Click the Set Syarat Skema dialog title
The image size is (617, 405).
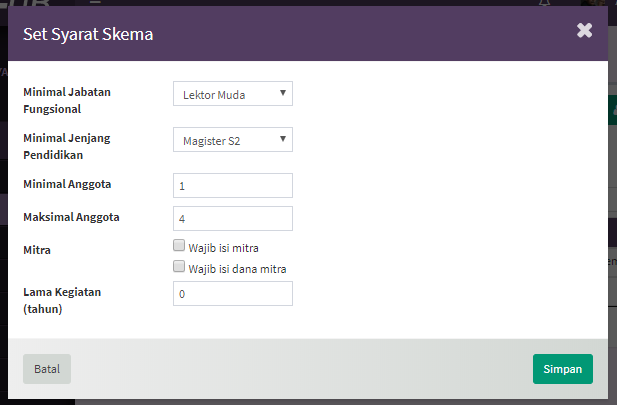(88, 34)
